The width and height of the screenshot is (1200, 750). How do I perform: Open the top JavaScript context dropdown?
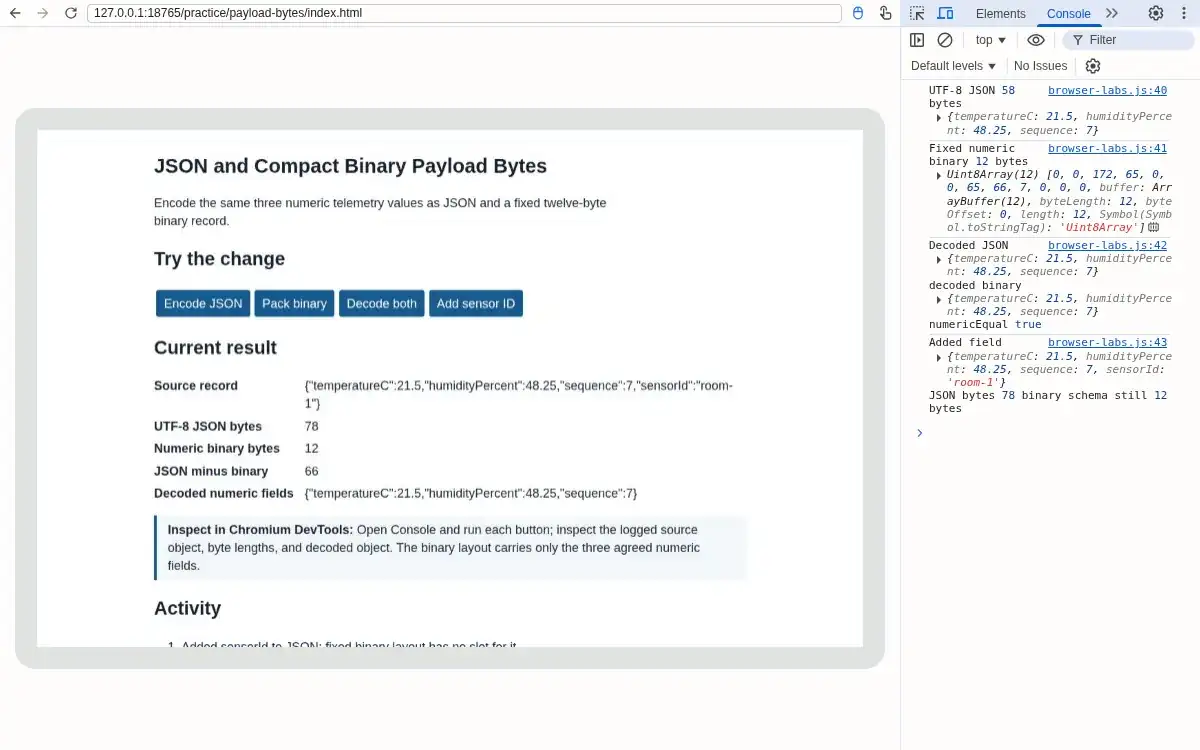(991, 40)
